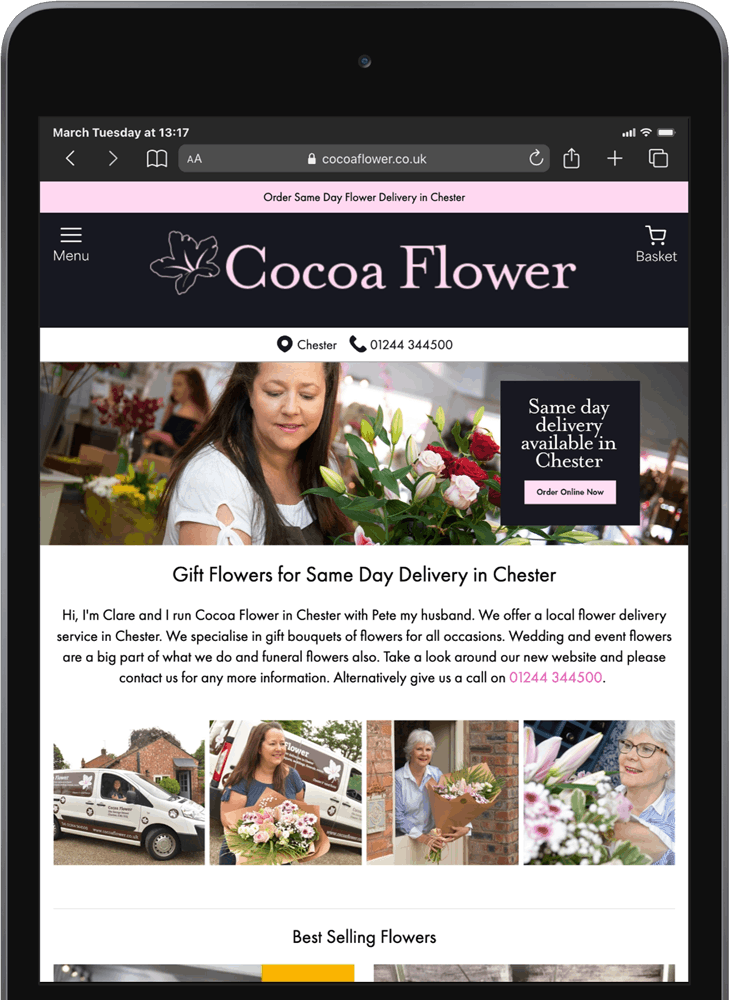Open the bookmarks book icon

tap(157, 159)
